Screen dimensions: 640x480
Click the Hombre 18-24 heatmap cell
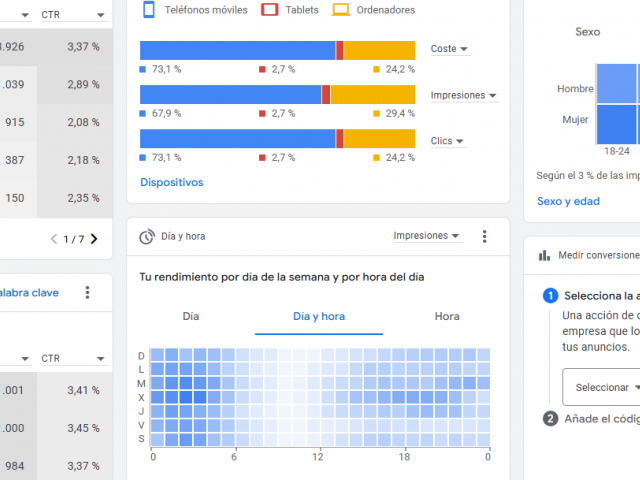click(617, 83)
